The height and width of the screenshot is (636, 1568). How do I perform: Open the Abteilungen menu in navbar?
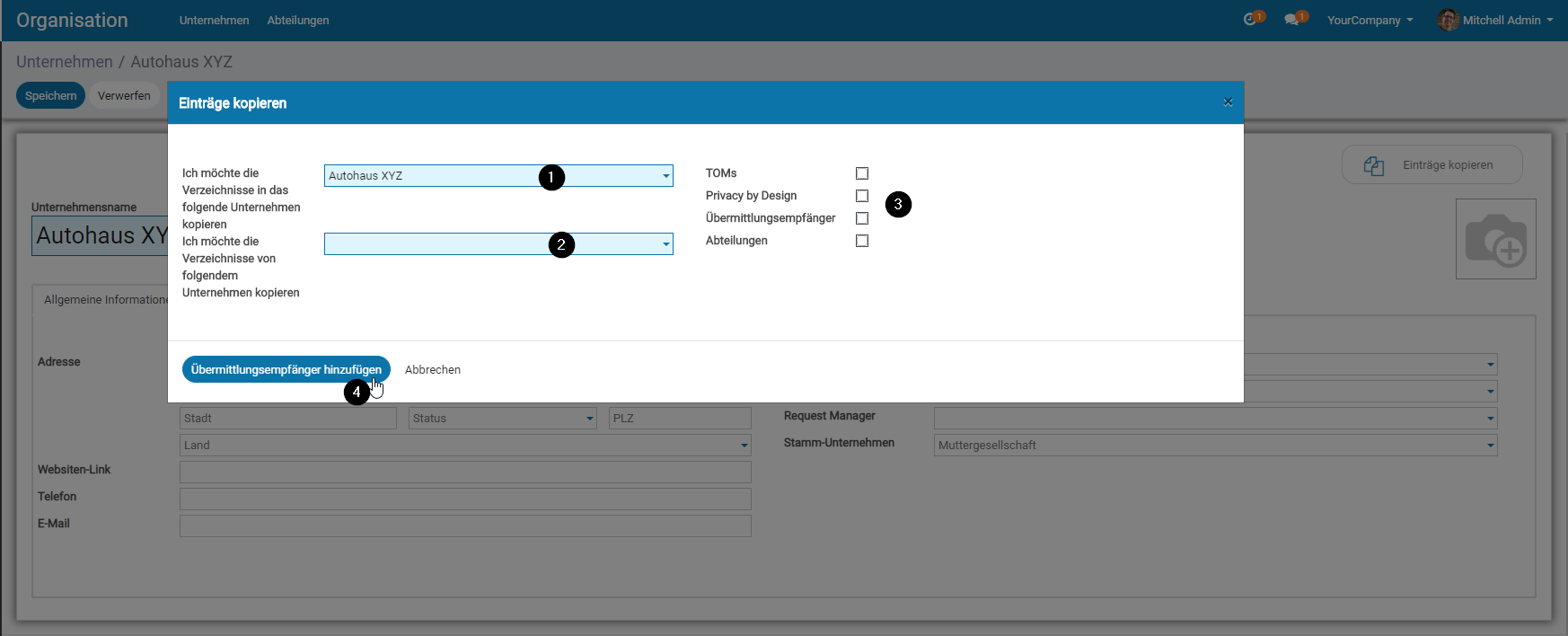tap(298, 20)
